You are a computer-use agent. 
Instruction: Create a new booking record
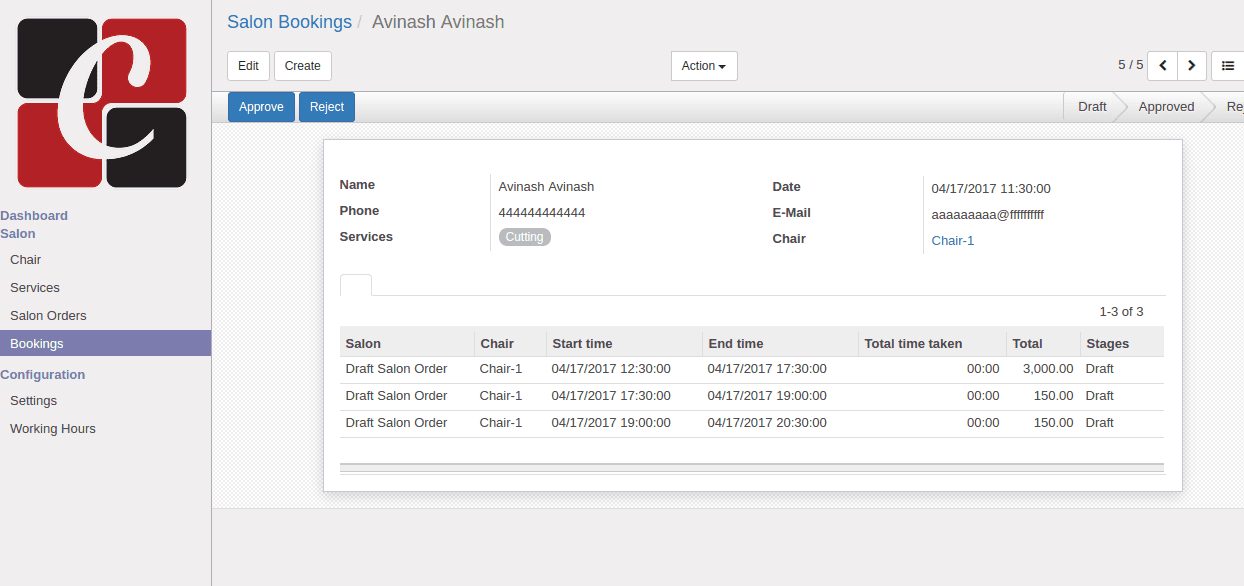click(x=303, y=66)
